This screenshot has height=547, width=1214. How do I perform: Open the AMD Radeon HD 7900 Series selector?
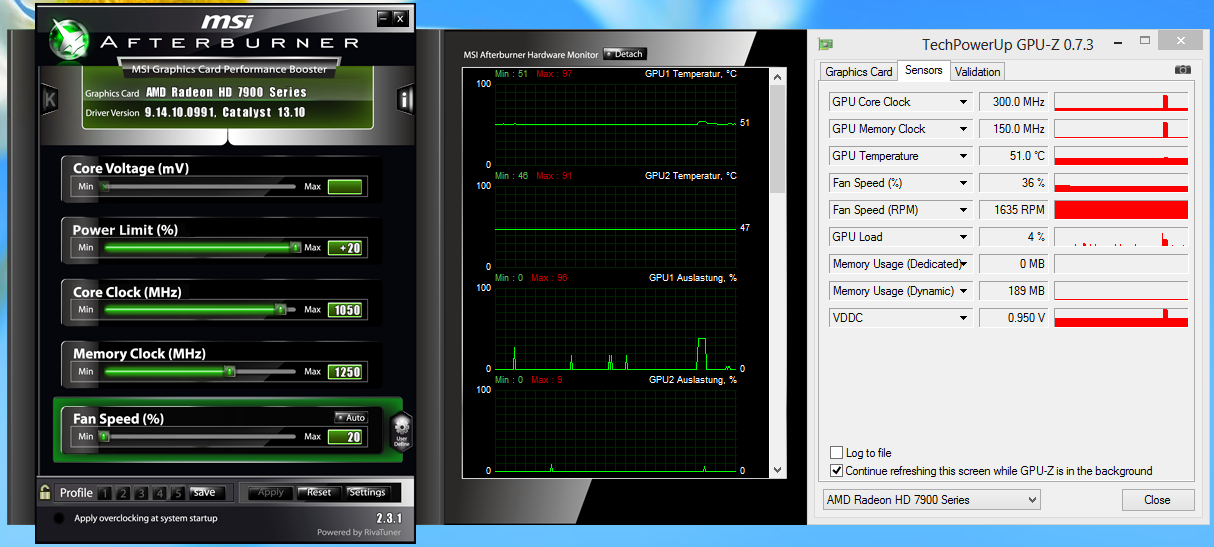tap(930, 499)
